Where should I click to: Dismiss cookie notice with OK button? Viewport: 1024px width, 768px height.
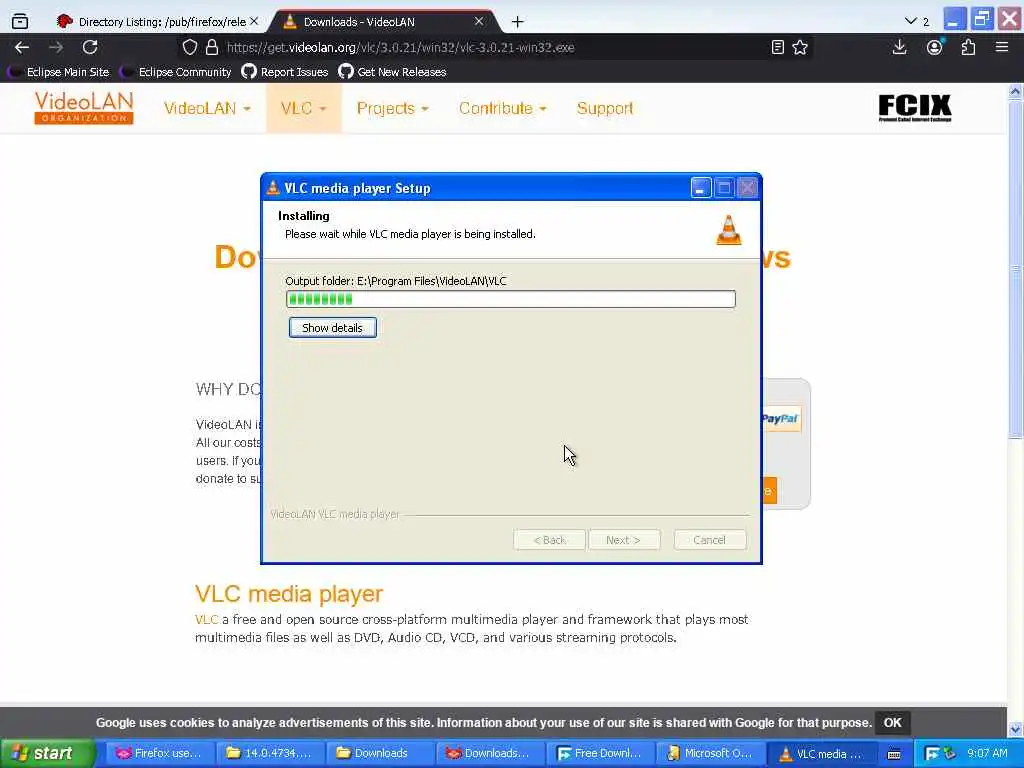click(892, 722)
